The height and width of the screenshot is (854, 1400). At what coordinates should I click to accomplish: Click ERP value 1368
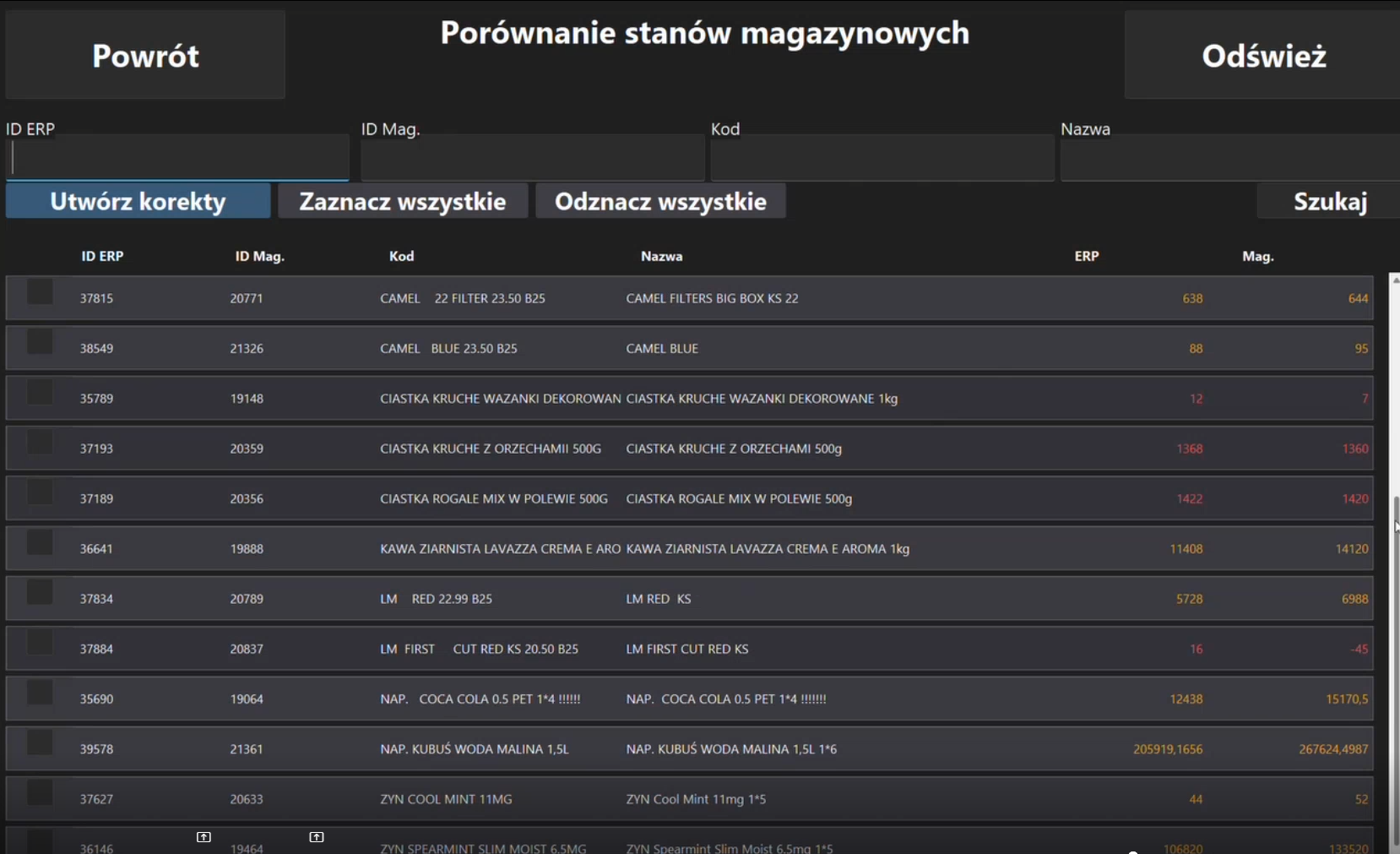1189,449
